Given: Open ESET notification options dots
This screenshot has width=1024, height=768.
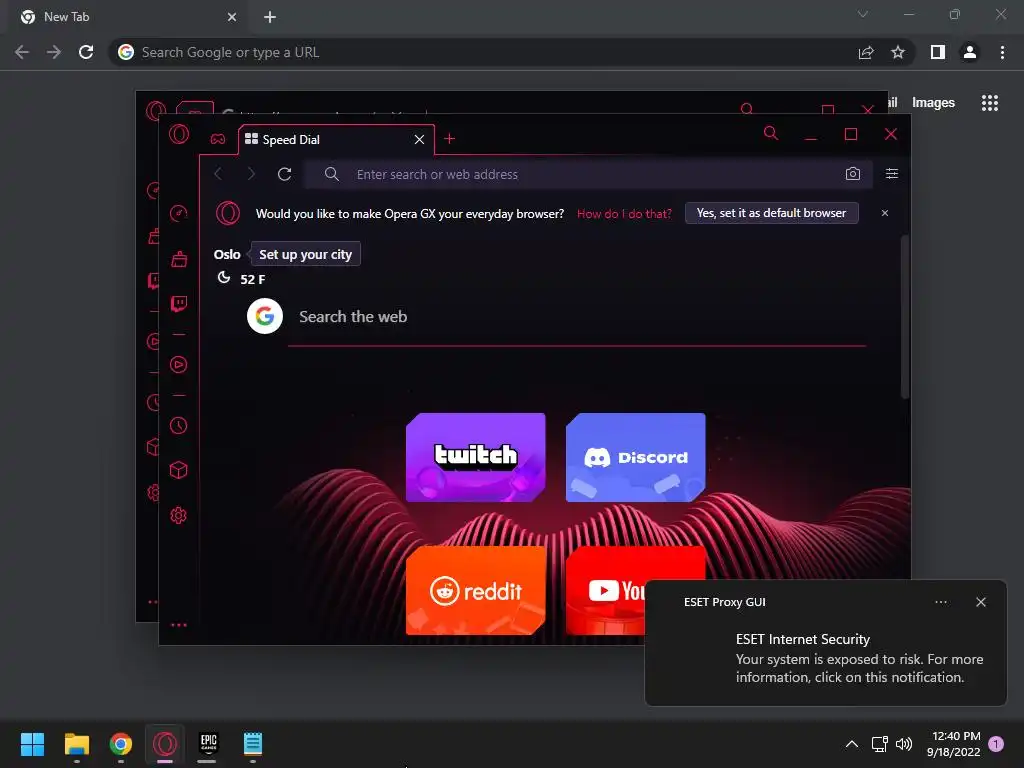Looking at the screenshot, I should 940,602.
